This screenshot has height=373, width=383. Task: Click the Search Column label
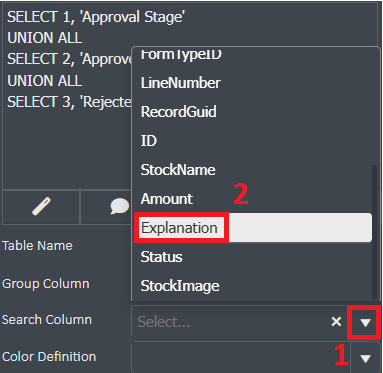click(47, 320)
